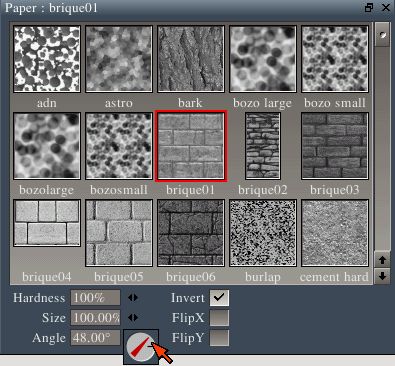The width and height of the screenshot is (395, 366).
Task: Undock the Paper panel window
Action: (369, 7)
